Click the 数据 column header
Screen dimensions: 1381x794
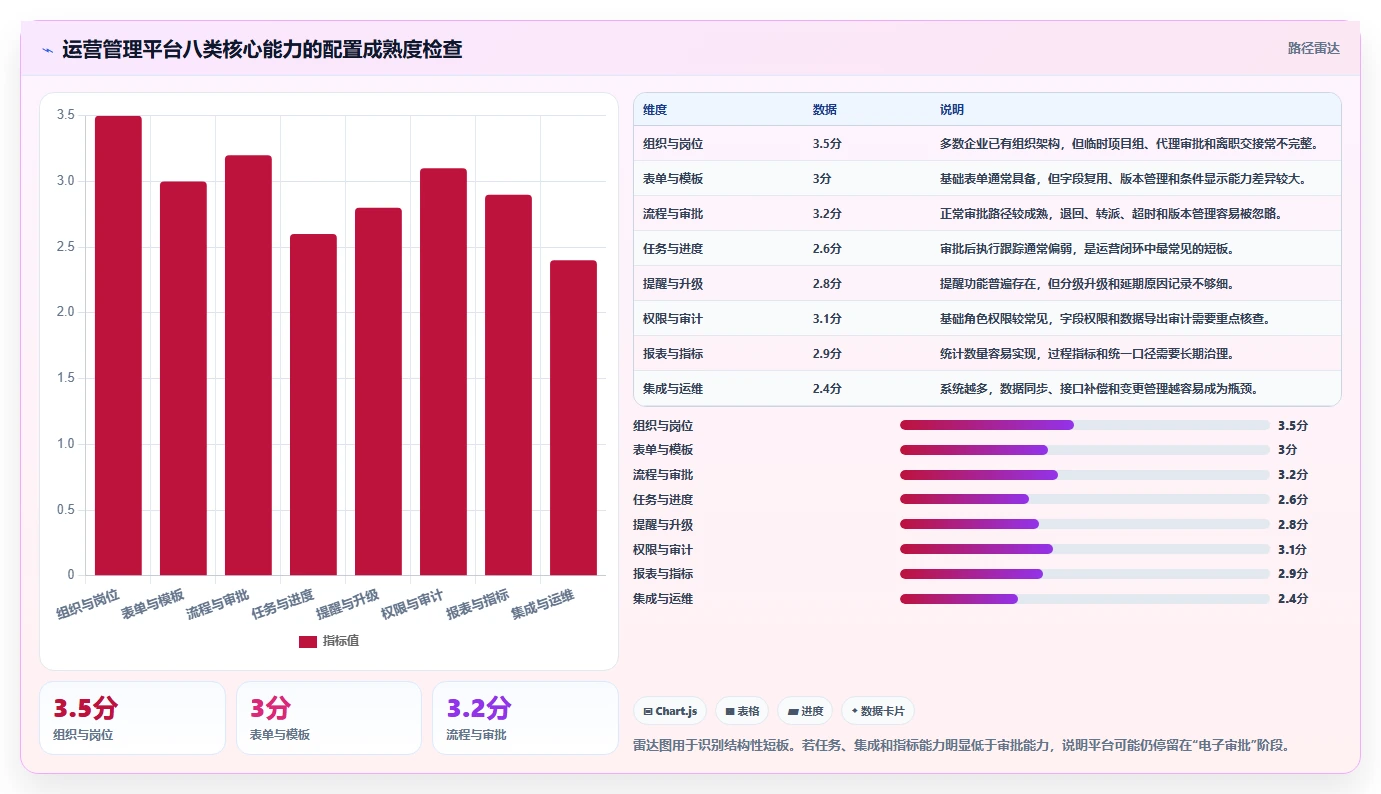825,109
